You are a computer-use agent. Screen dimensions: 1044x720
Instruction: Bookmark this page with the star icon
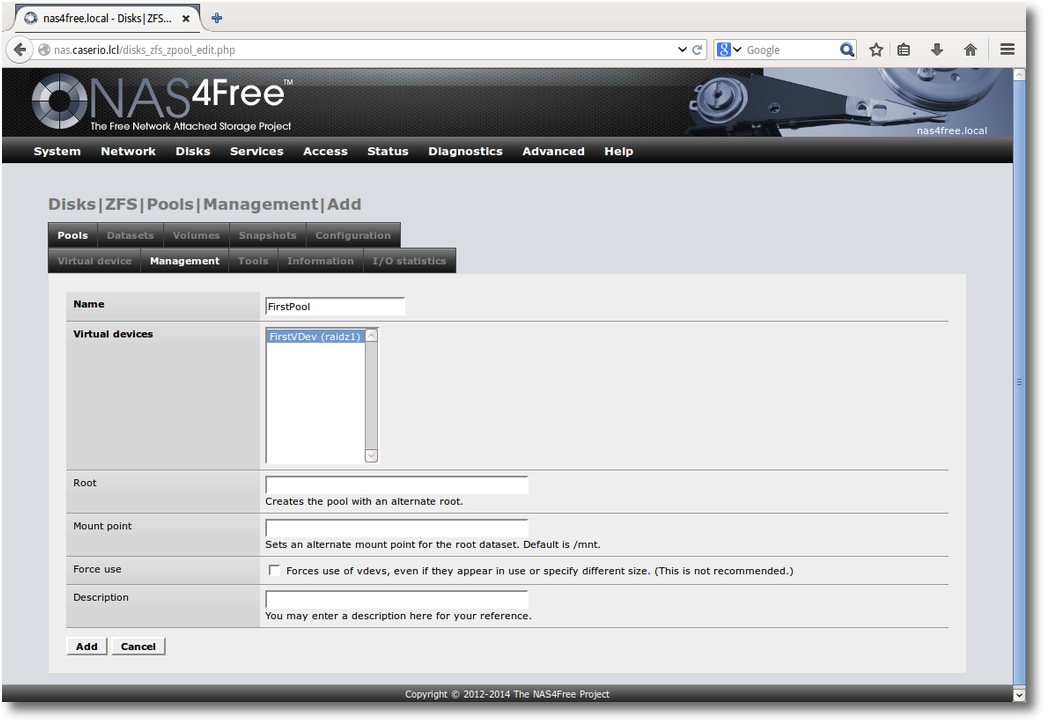point(876,49)
